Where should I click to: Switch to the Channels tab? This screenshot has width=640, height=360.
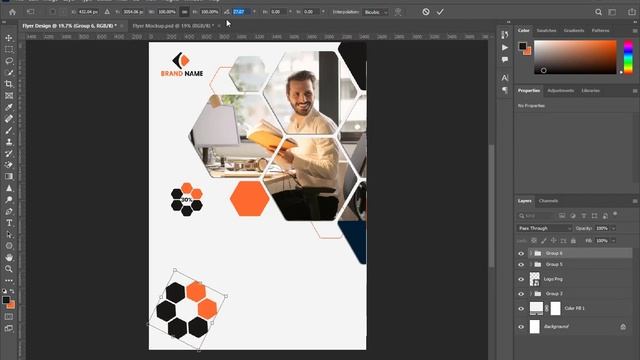(548, 201)
